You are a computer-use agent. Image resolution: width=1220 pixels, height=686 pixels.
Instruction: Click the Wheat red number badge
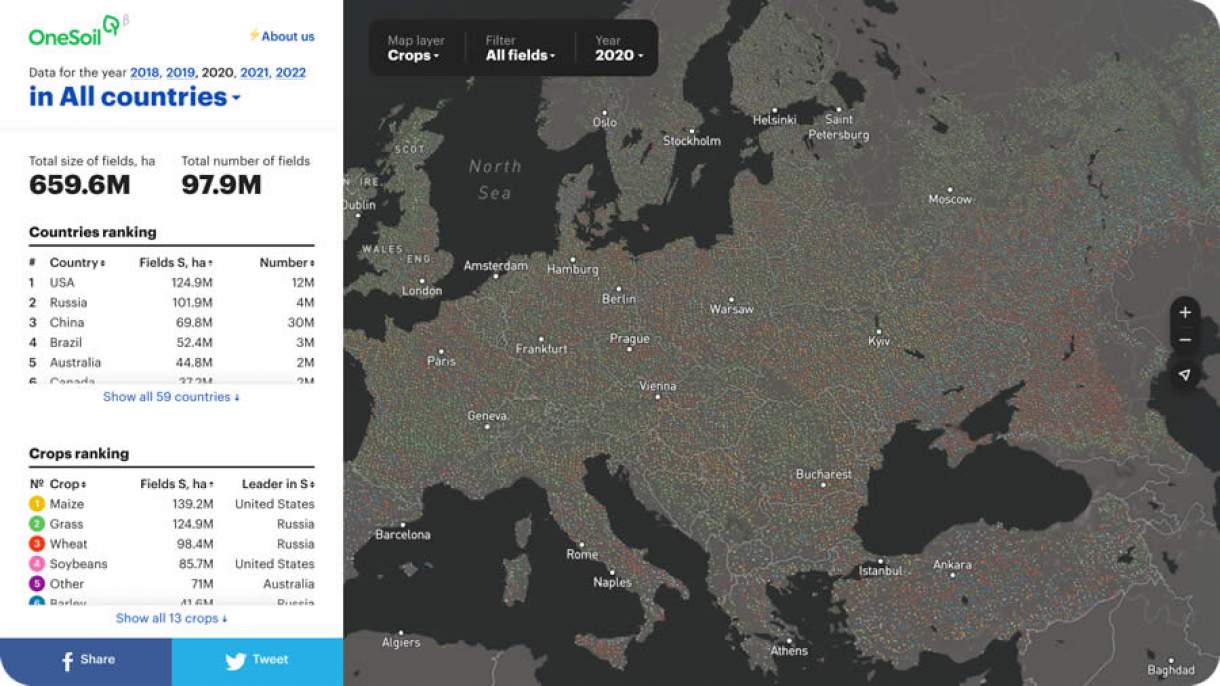pyautogui.click(x=37, y=544)
